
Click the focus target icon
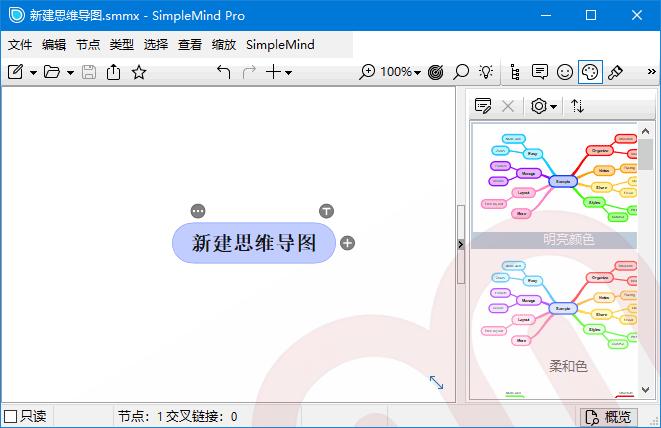click(435, 72)
